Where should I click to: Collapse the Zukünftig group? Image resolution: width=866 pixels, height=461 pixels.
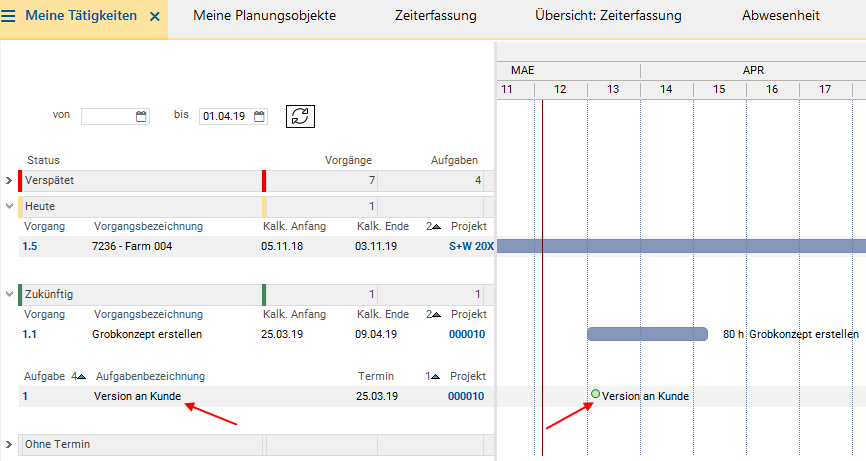9,294
